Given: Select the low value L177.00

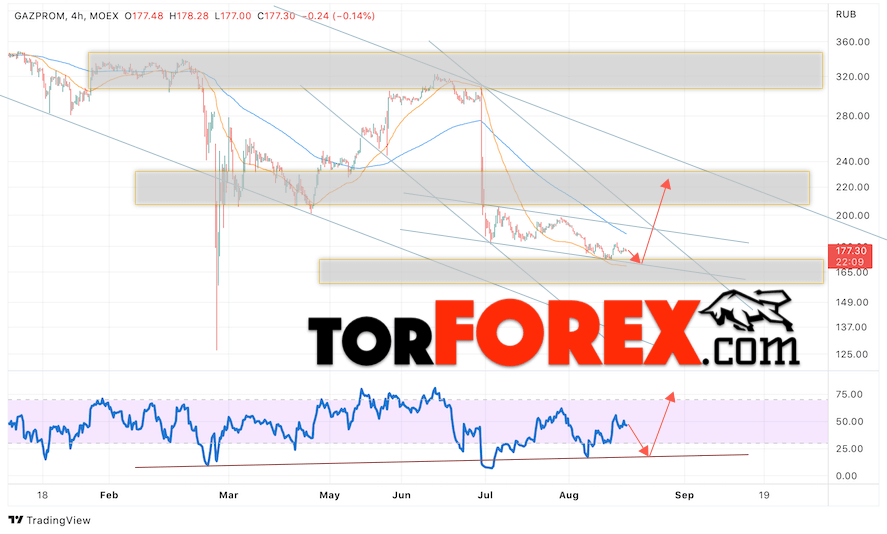Looking at the screenshot, I should tap(232, 16).
